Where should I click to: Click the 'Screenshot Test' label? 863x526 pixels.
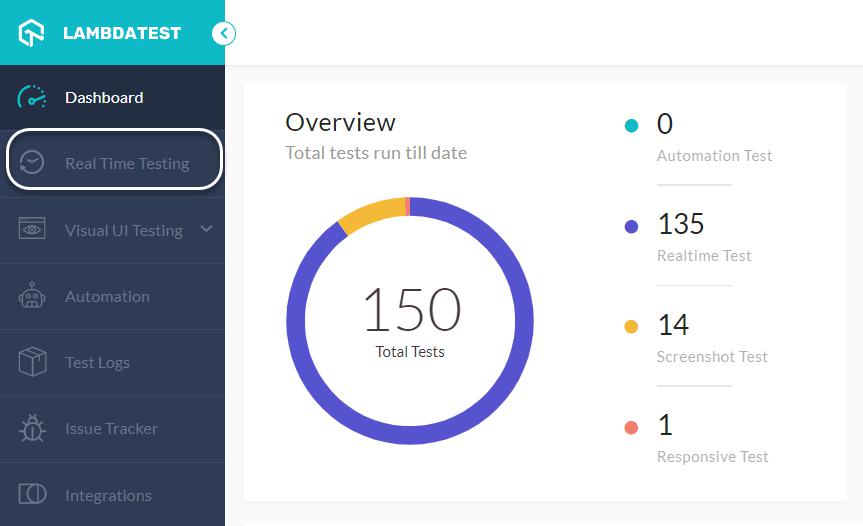click(x=712, y=357)
